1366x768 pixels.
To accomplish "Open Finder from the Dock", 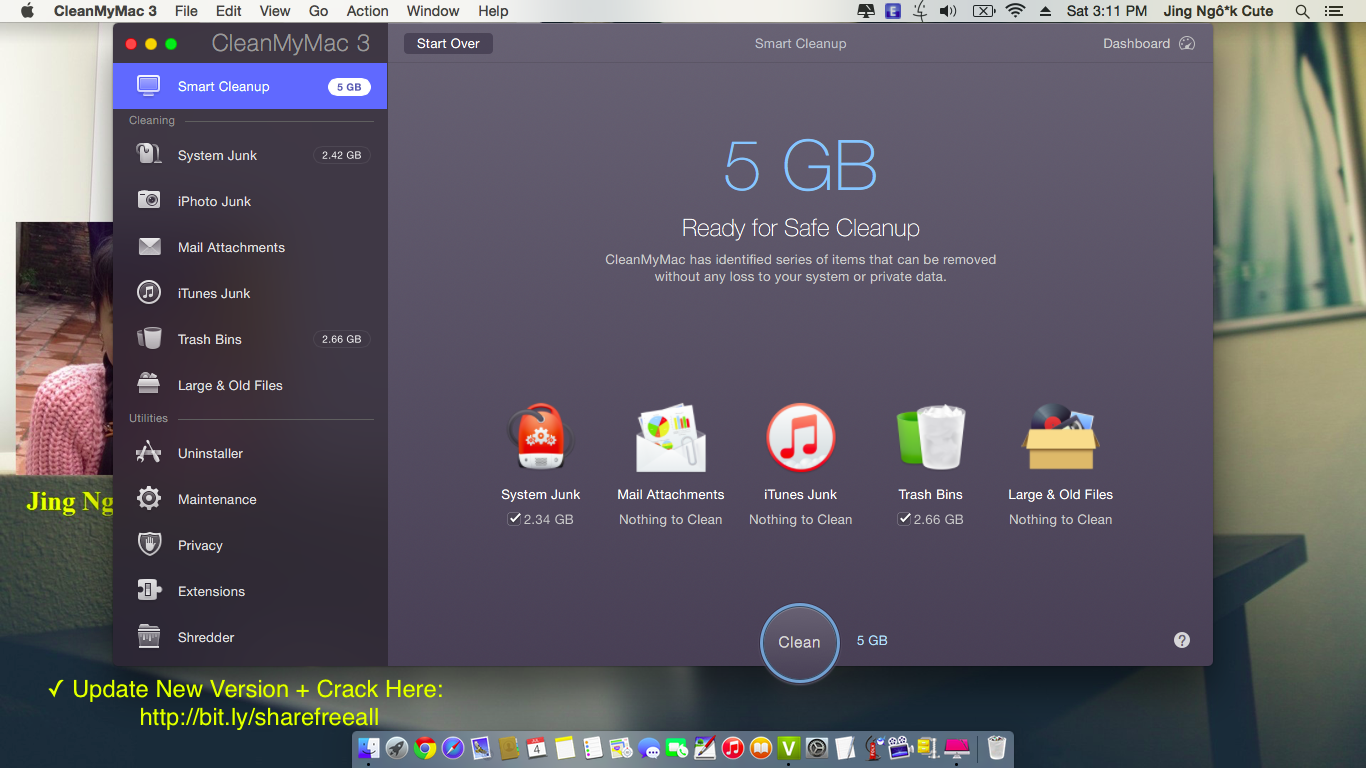I will [369, 747].
